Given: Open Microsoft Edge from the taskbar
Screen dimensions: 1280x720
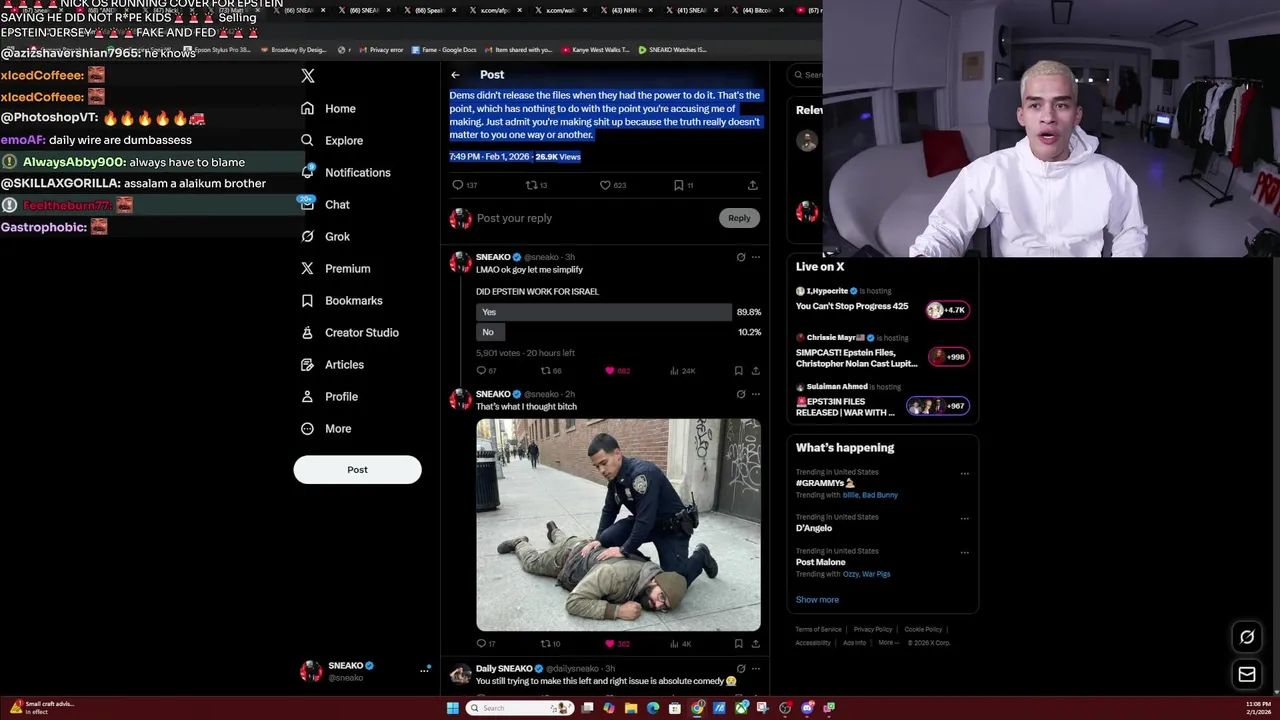Looking at the screenshot, I should 653,708.
